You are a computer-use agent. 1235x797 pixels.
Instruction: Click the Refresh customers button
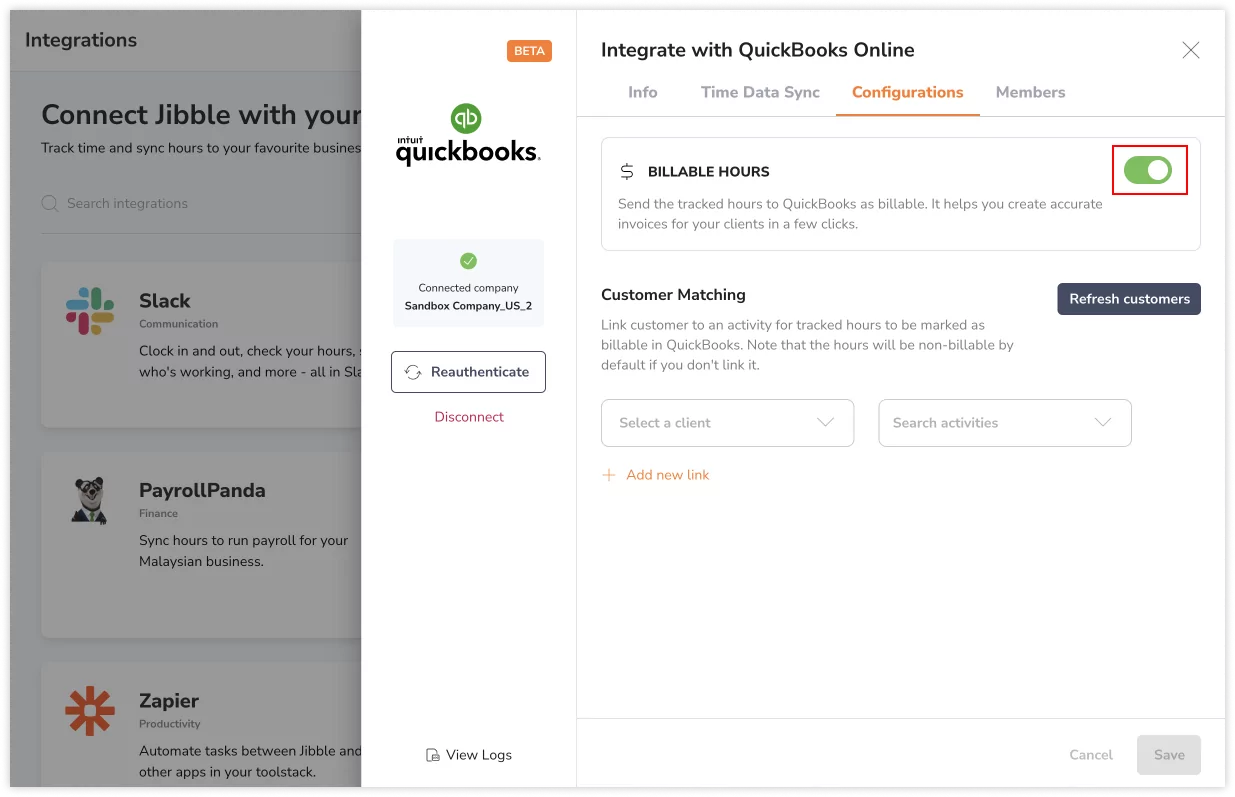(x=1129, y=299)
